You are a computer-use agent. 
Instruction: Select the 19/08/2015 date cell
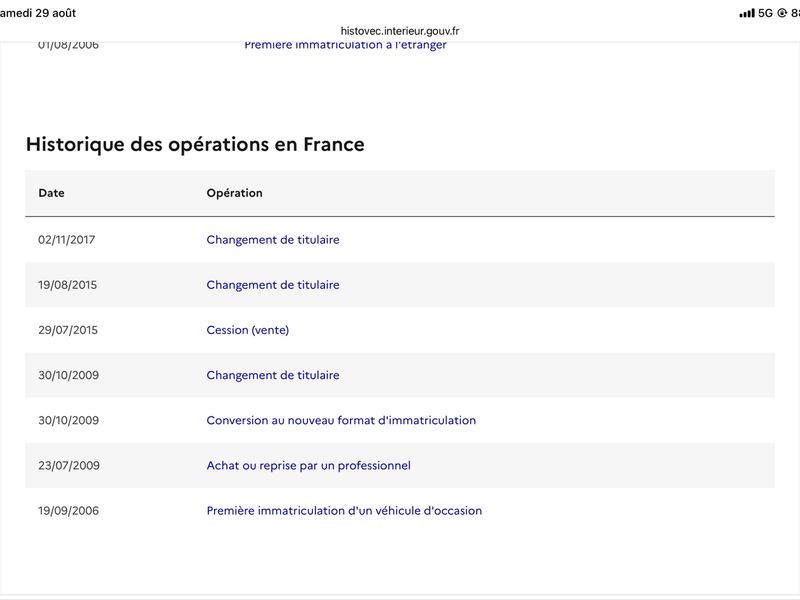pos(67,285)
